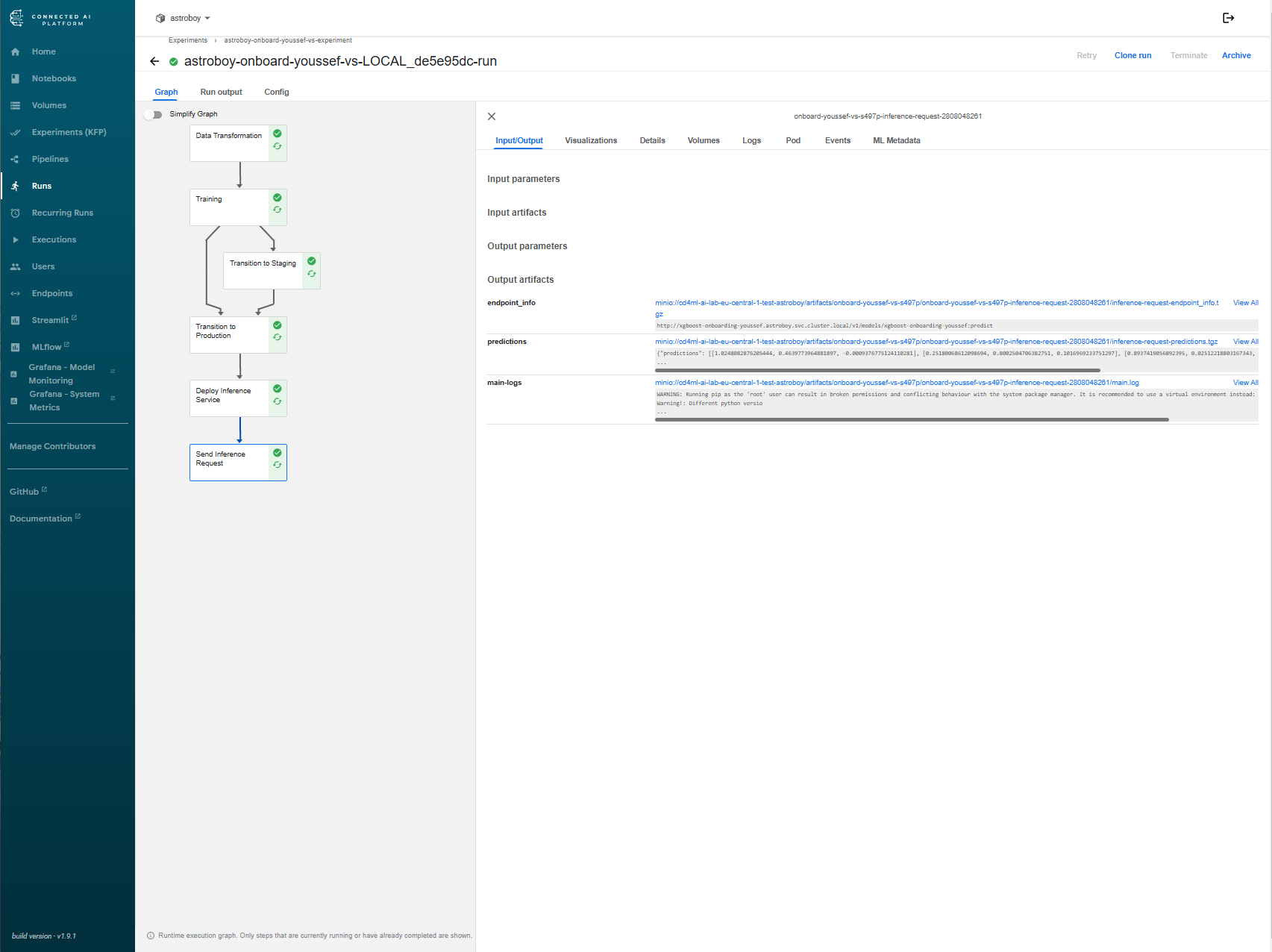Open the ML Metadata tab
1272x952 pixels.
pos(897,140)
